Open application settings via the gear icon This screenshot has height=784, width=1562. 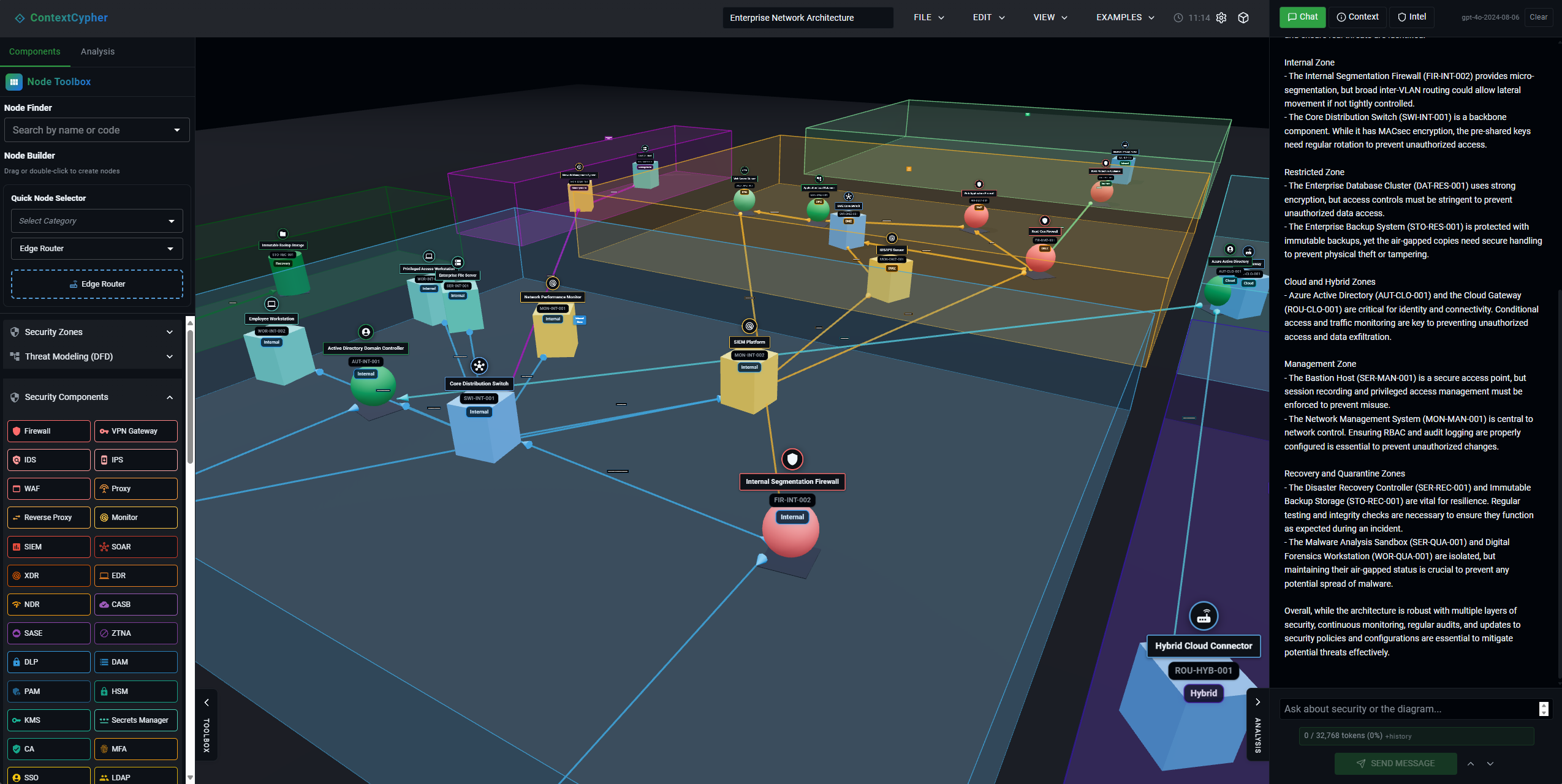point(1221,18)
